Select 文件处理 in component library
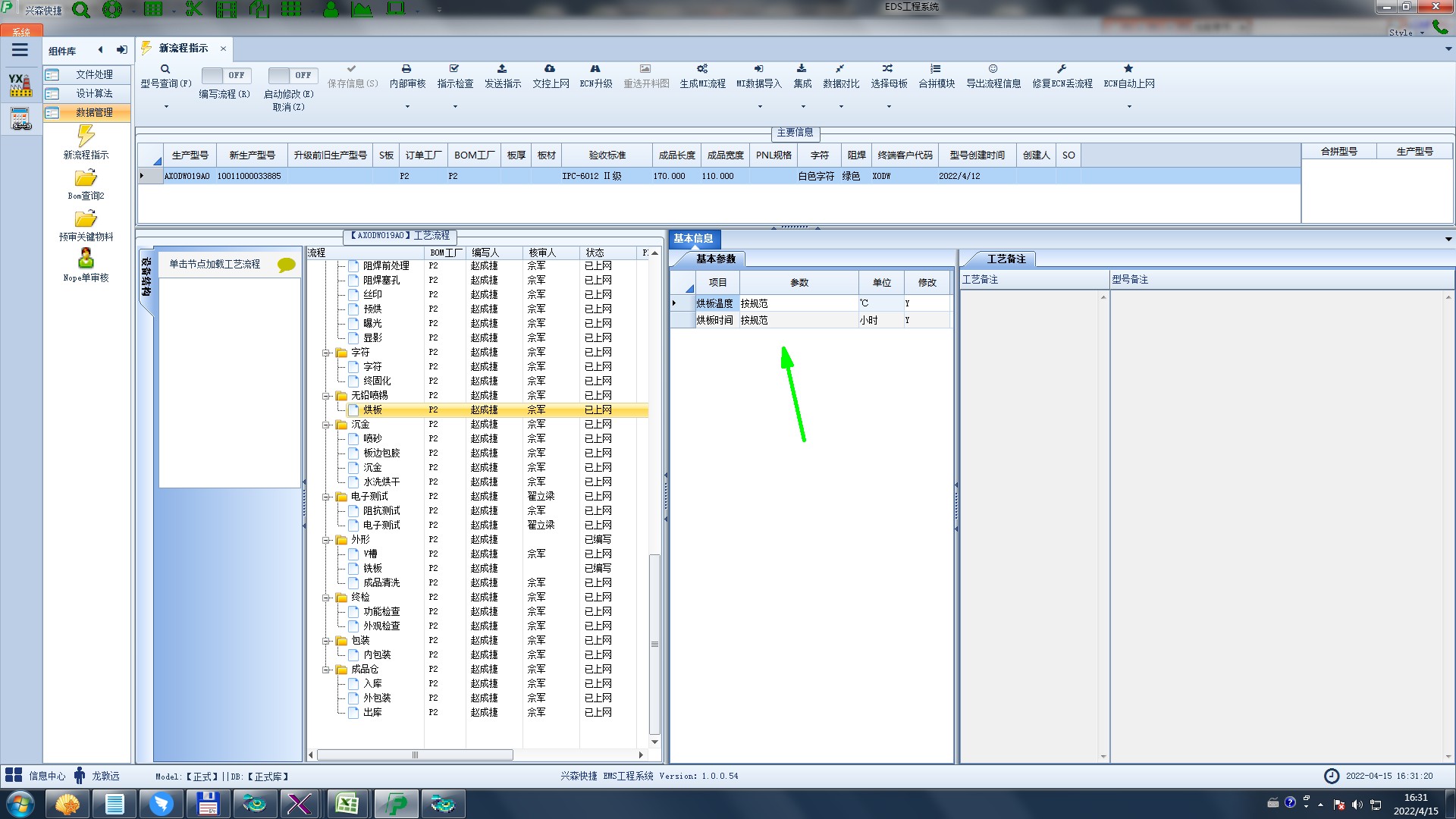Screen dimensions: 1456x819 point(87,74)
